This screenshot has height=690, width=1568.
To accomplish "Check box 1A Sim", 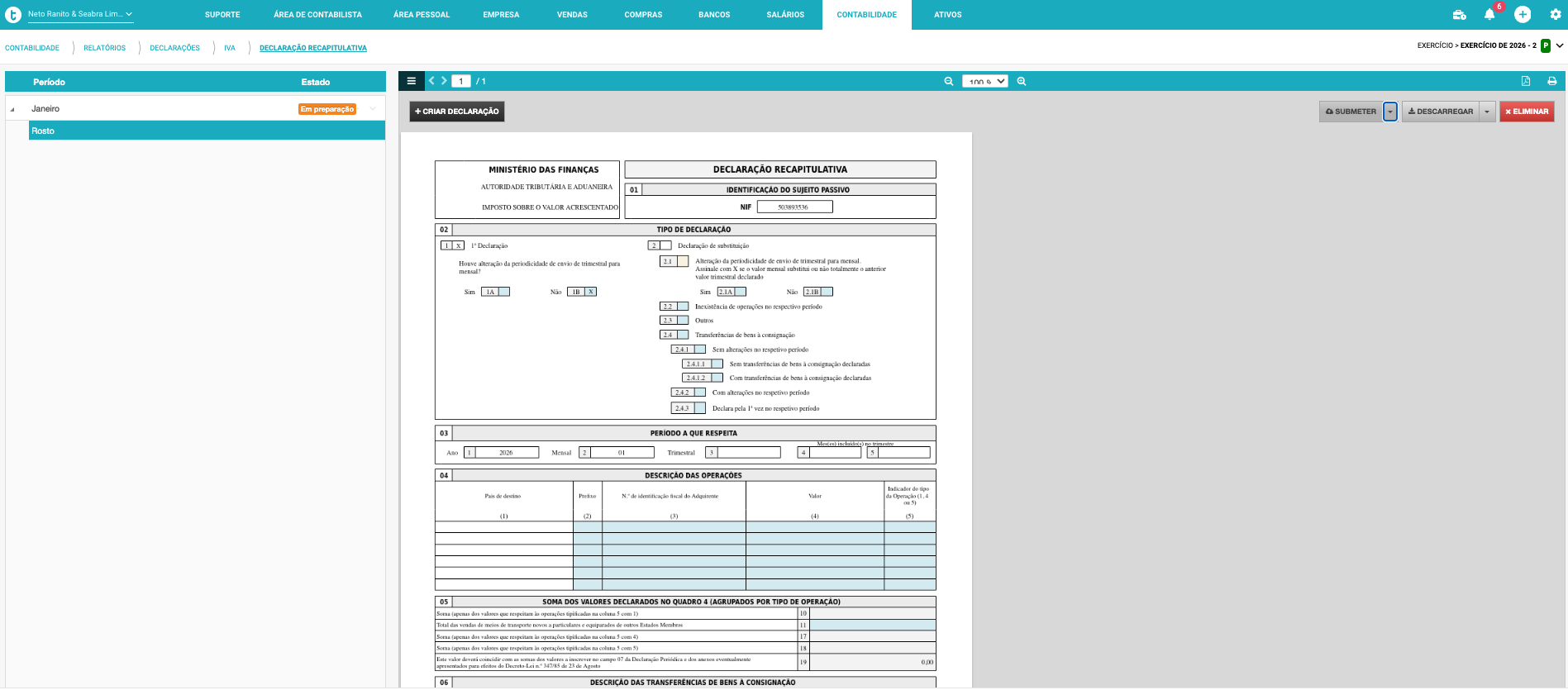I will pos(503,292).
